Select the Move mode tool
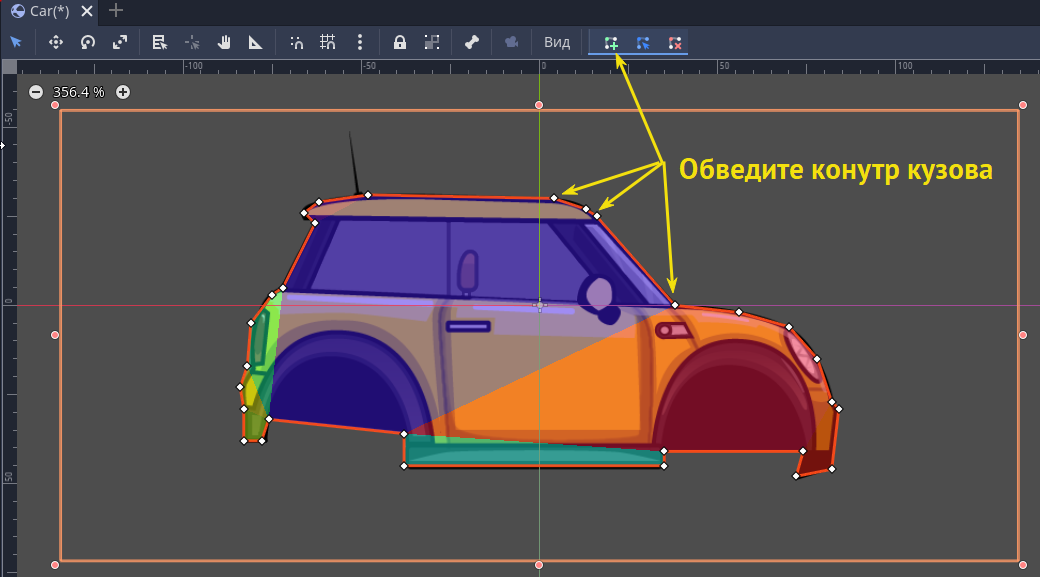This screenshot has height=577, width=1040. point(56,42)
